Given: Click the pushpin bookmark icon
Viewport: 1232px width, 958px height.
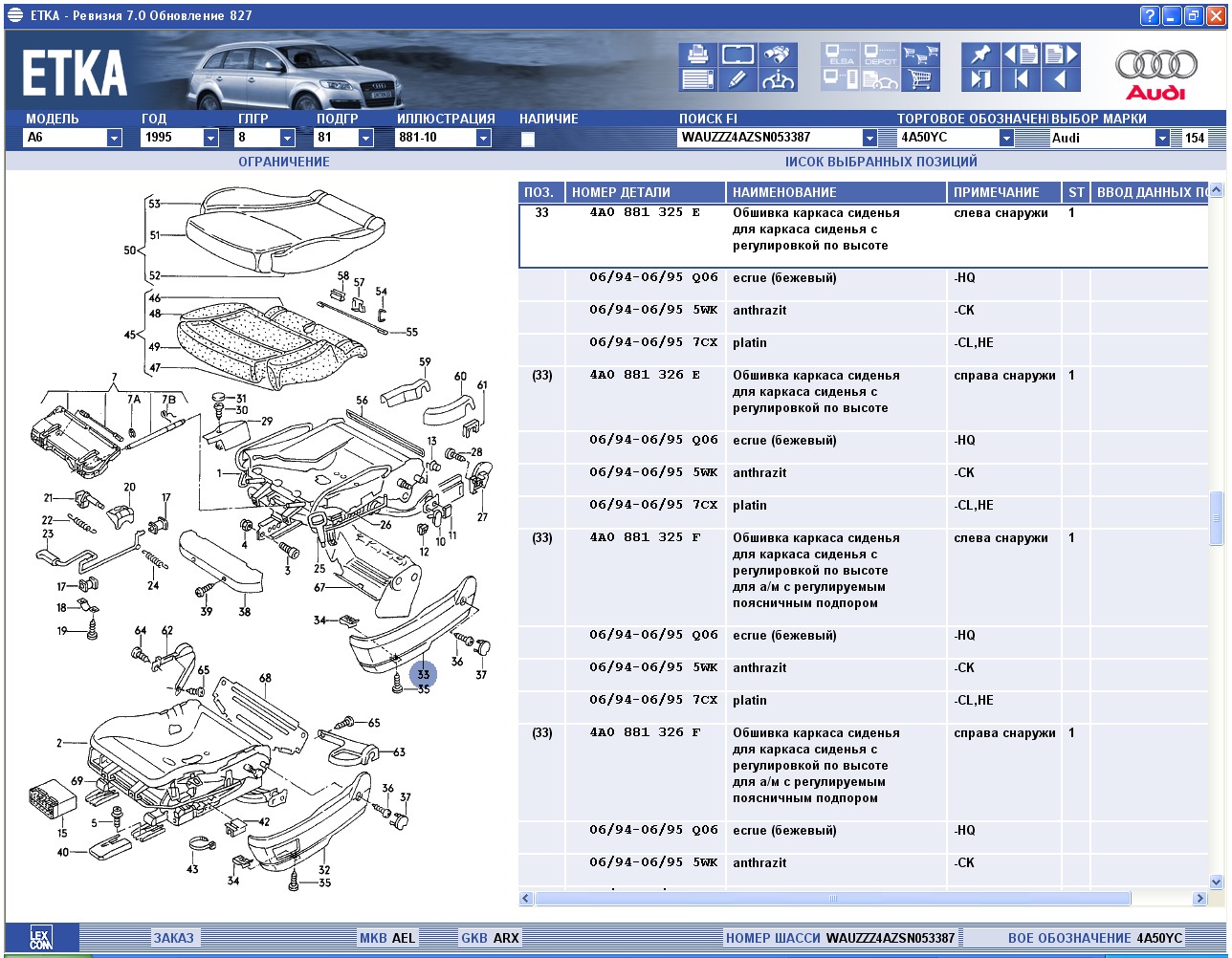Looking at the screenshot, I should tap(981, 54).
